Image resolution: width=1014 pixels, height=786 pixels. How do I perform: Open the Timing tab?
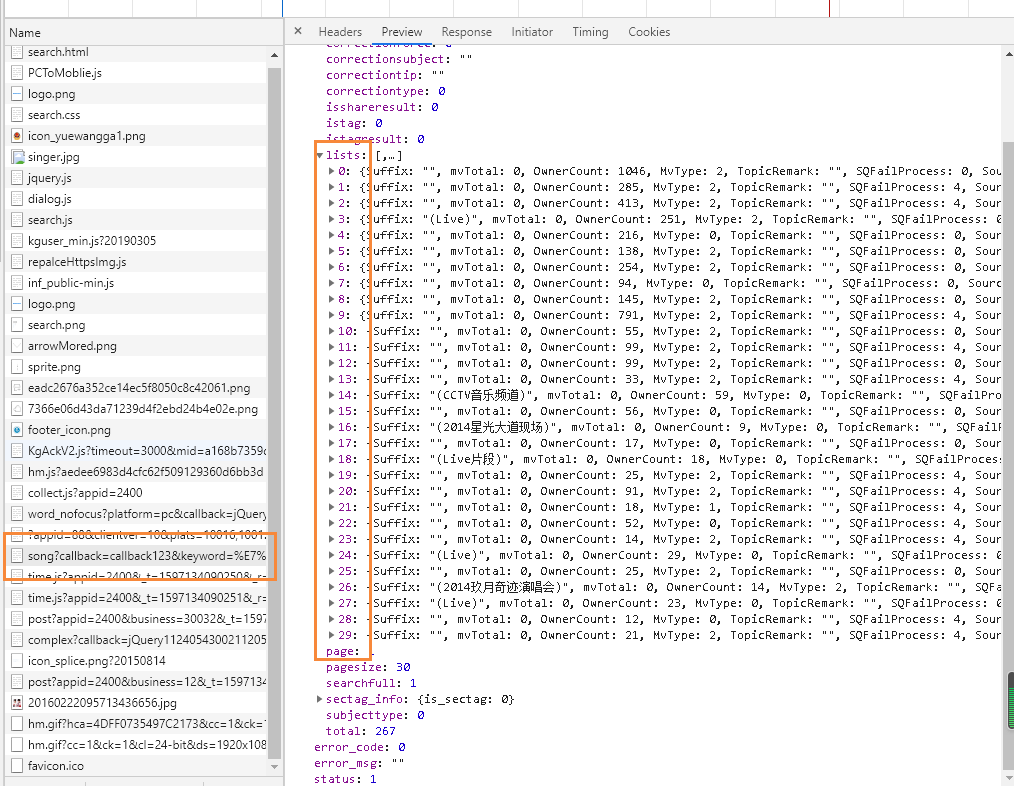590,32
